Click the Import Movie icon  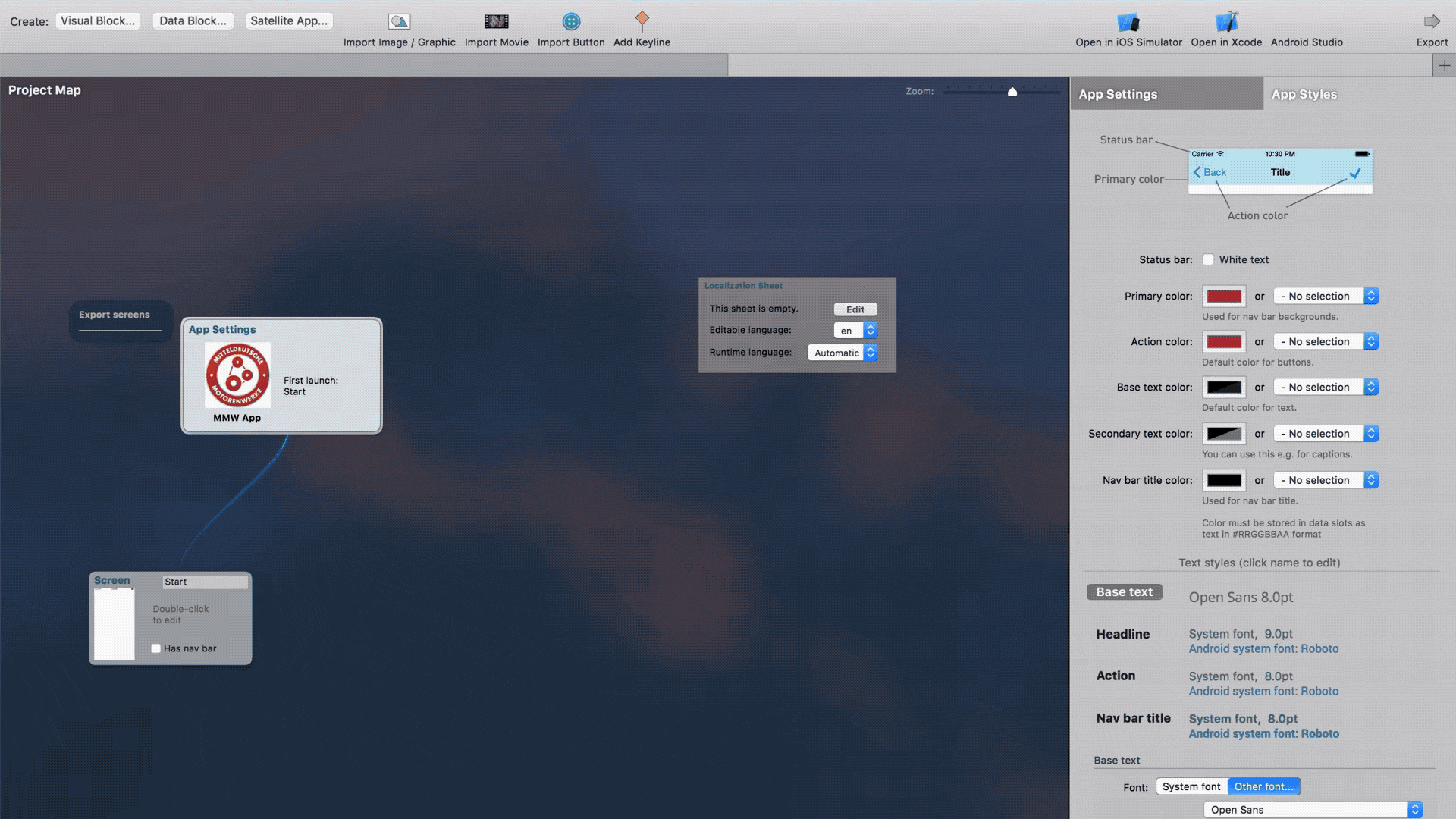(495, 21)
